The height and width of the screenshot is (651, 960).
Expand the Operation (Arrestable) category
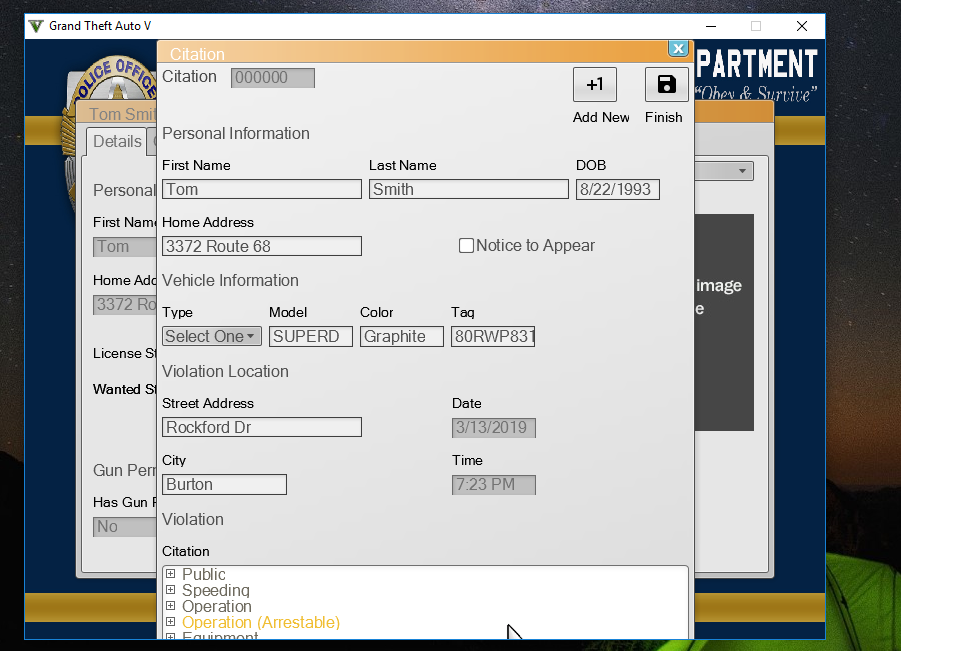click(x=171, y=622)
